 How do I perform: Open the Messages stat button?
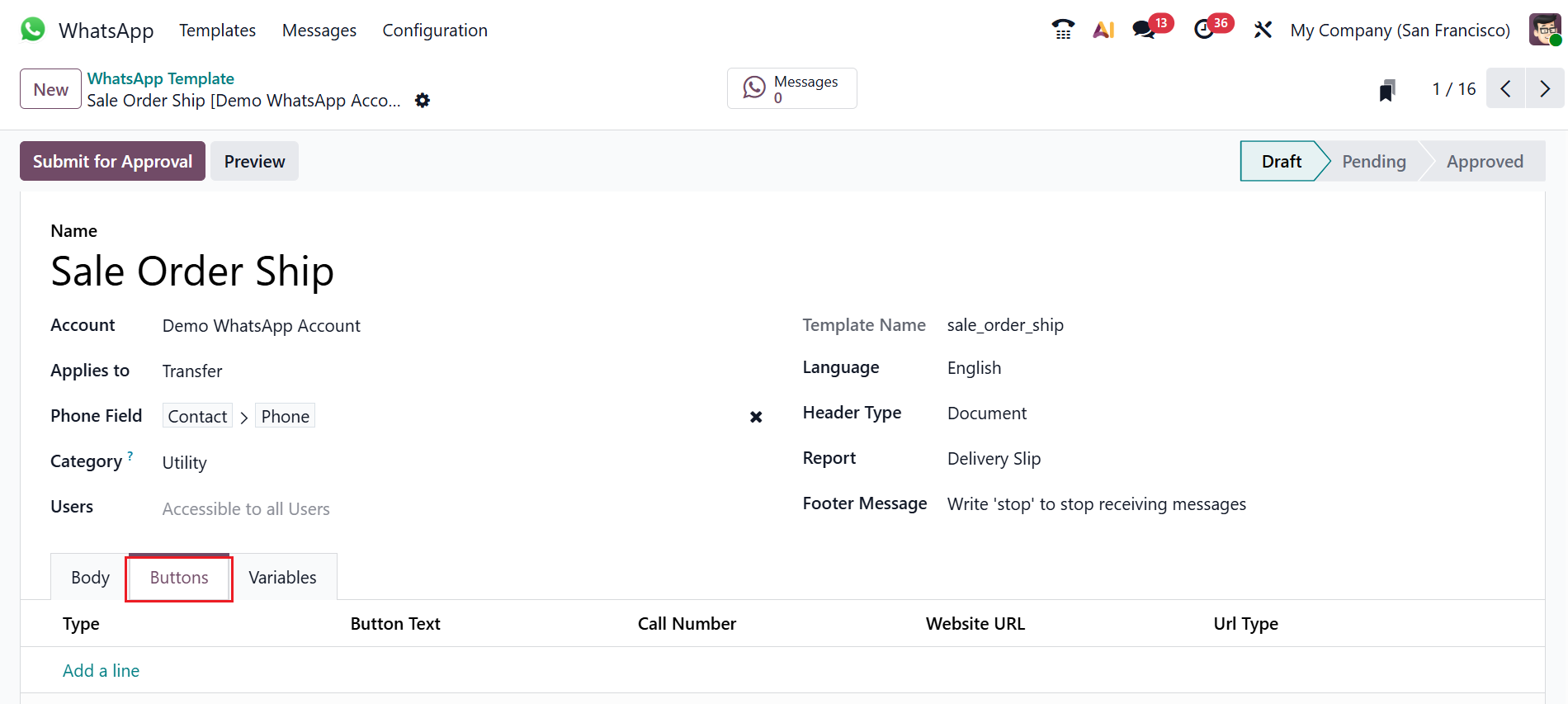(791, 88)
